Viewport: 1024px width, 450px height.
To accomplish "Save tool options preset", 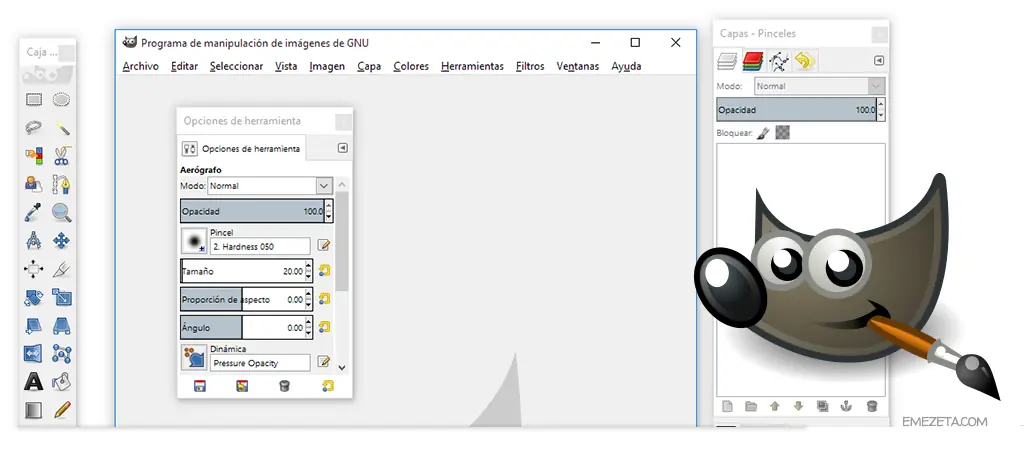I will pos(200,386).
